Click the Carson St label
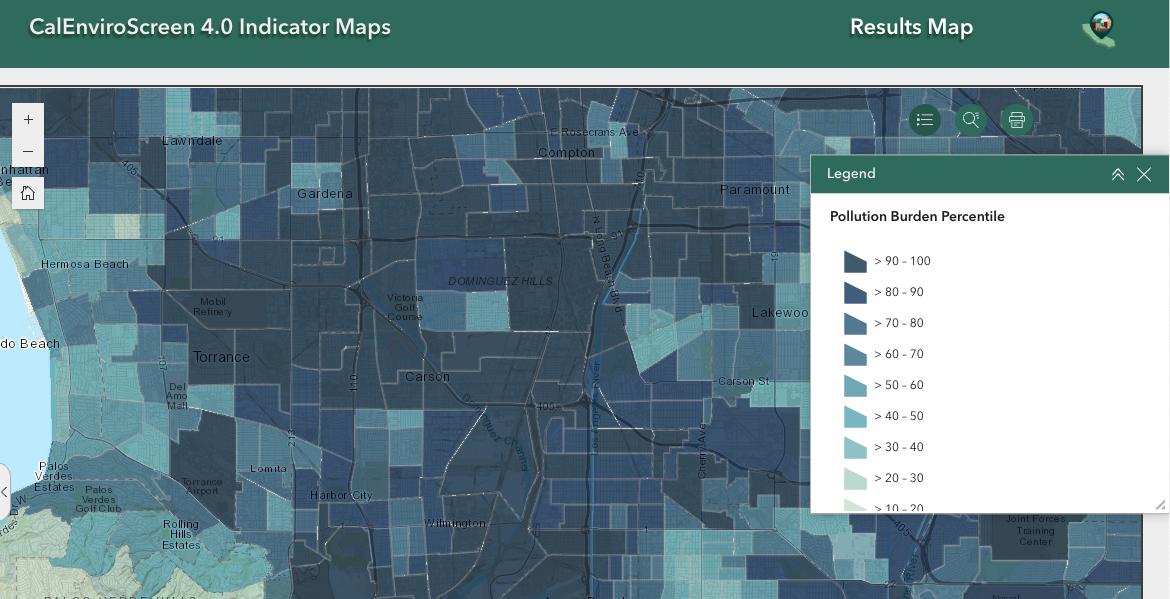 click(x=743, y=381)
